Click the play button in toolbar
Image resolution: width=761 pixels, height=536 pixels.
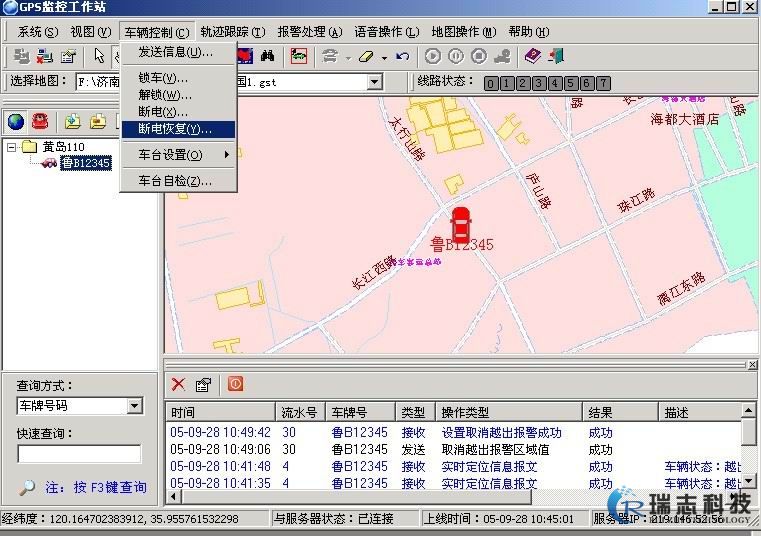pyautogui.click(x=433, y=56)
